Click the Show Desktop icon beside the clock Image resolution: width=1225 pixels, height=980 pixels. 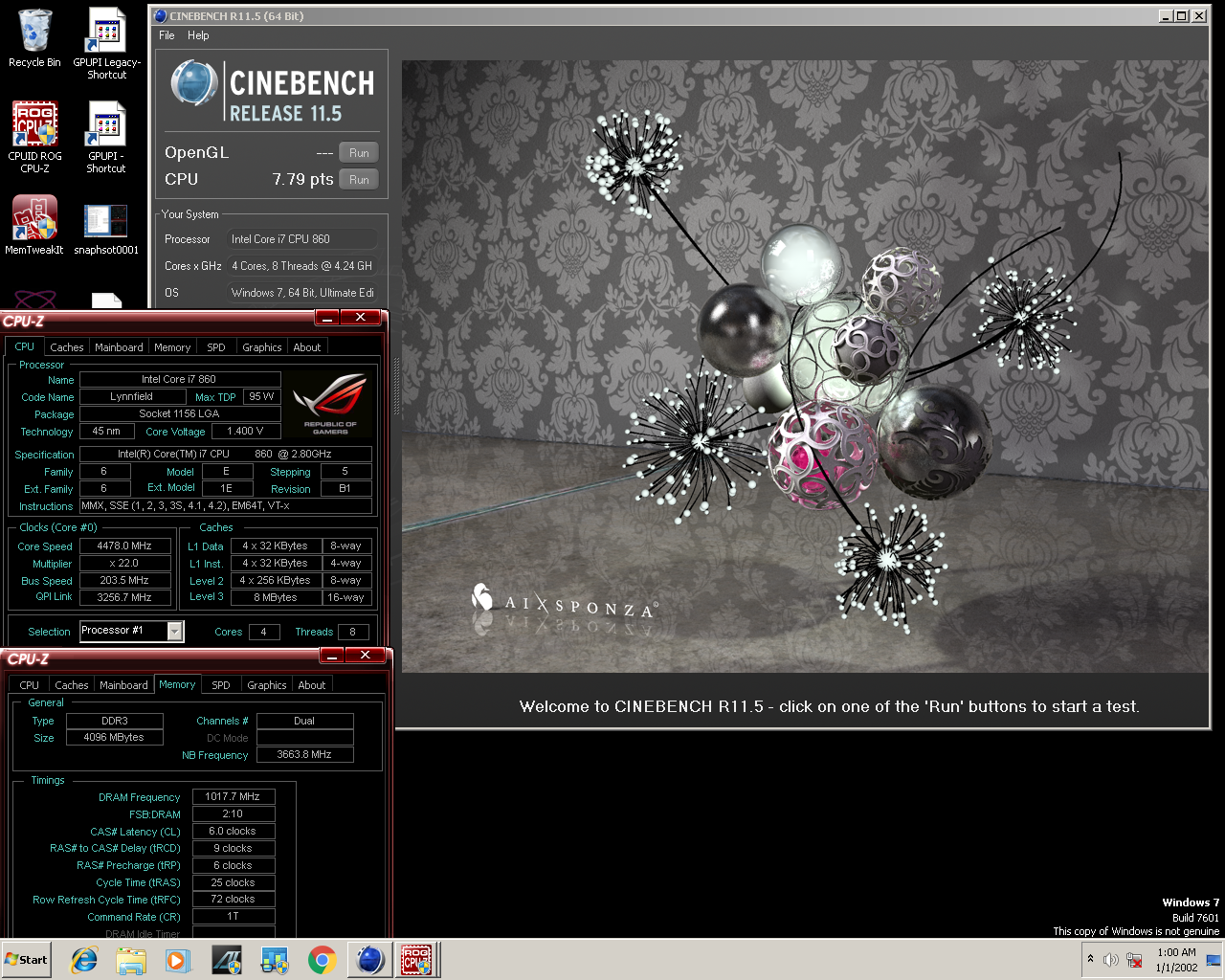click(1214, 960)
